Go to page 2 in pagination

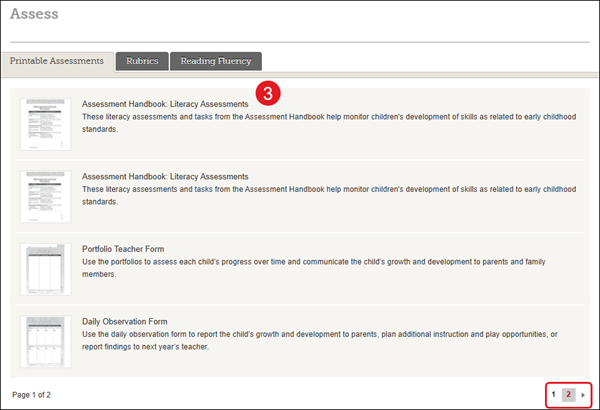point(568,395)
